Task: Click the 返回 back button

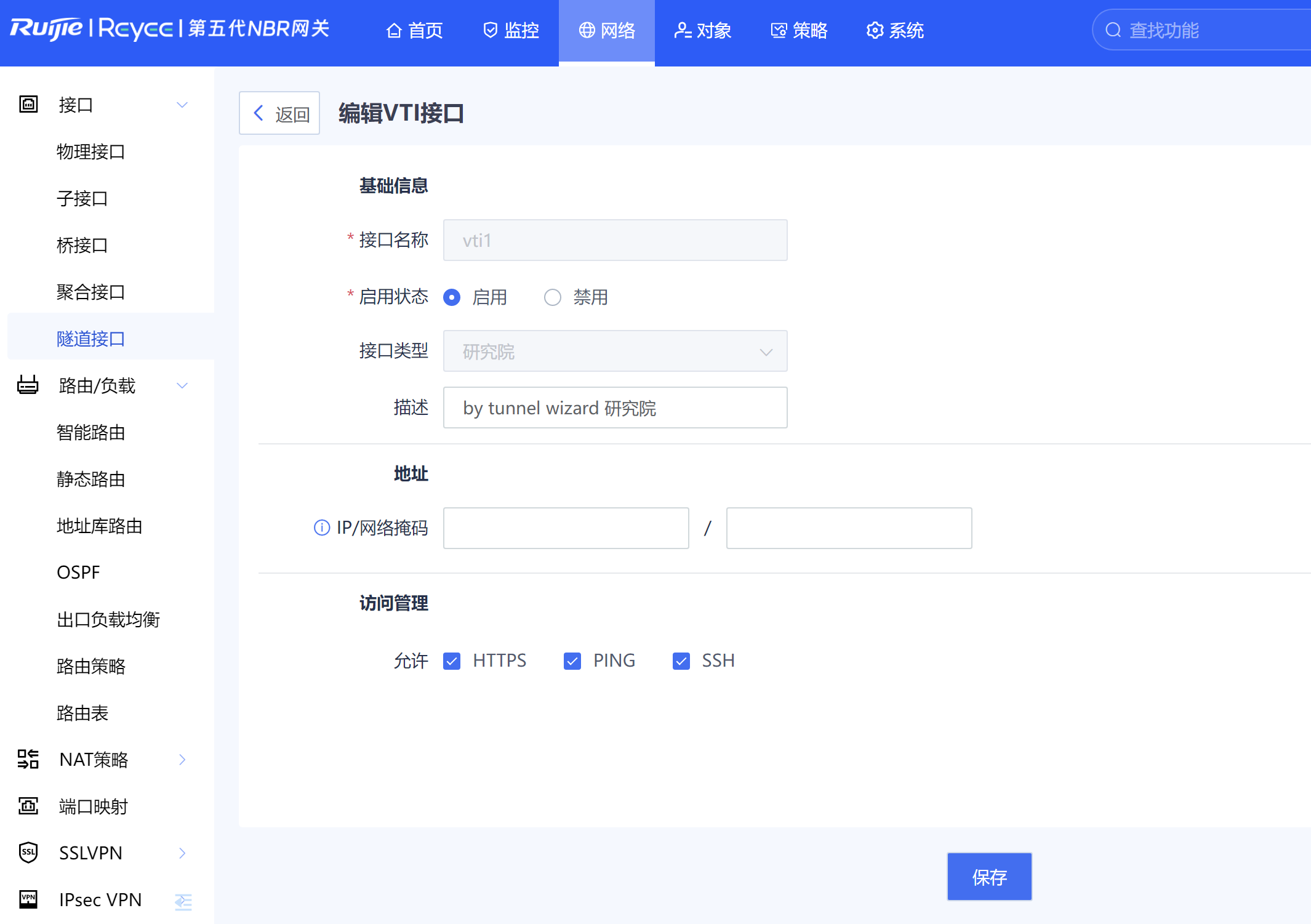Action: tap(280, 113)
